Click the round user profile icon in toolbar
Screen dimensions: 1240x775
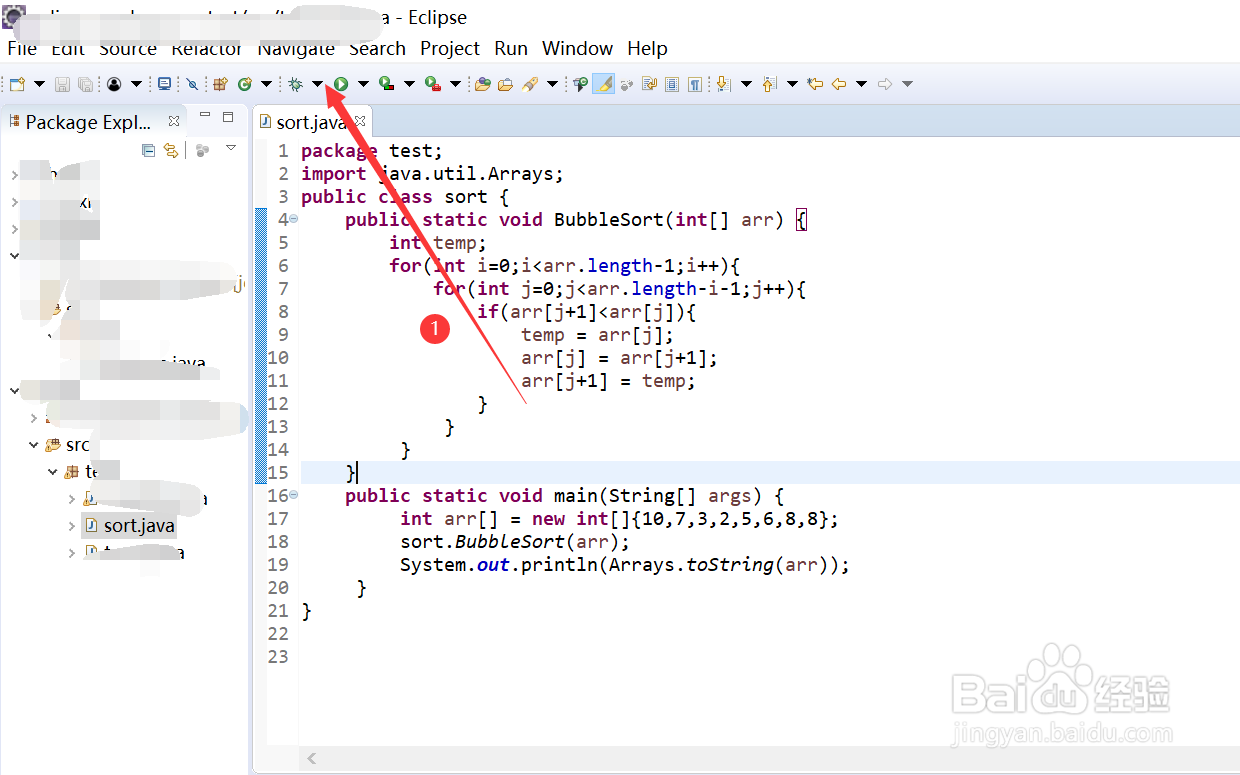pyautogui.click(x=114, y=84)
